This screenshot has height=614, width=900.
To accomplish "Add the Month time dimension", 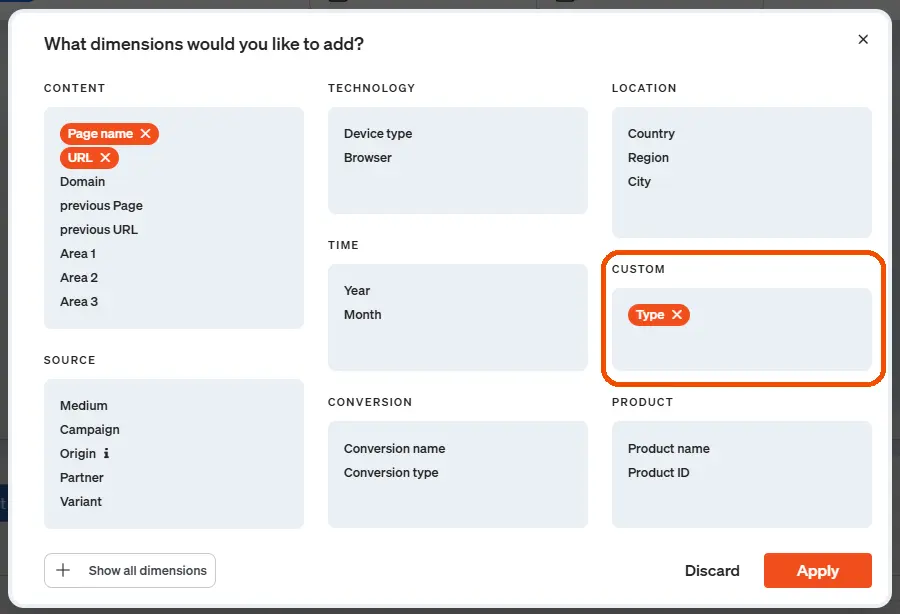I will (x=362, y=315).
